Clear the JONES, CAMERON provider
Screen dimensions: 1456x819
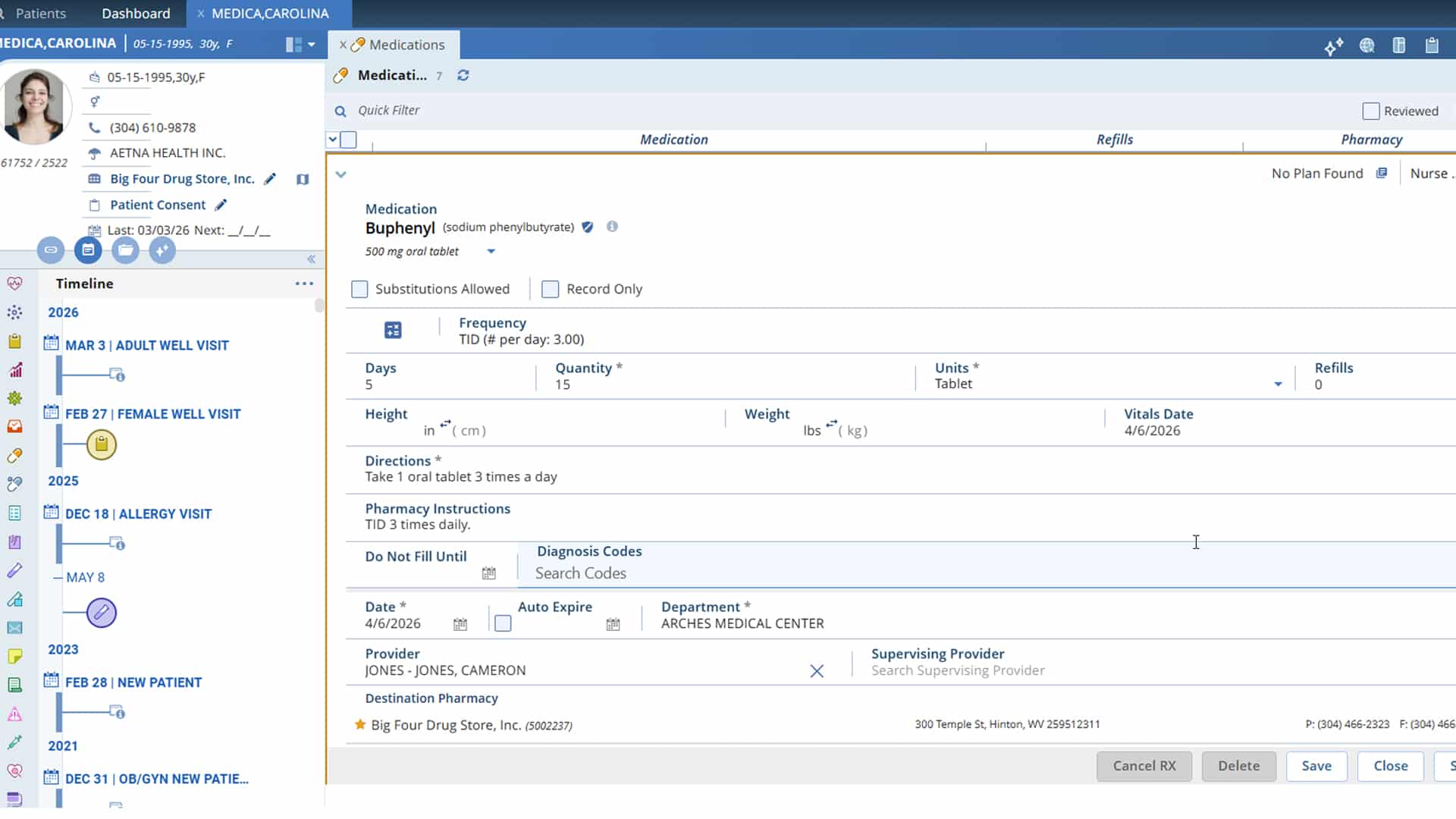[x=817, y=671]
